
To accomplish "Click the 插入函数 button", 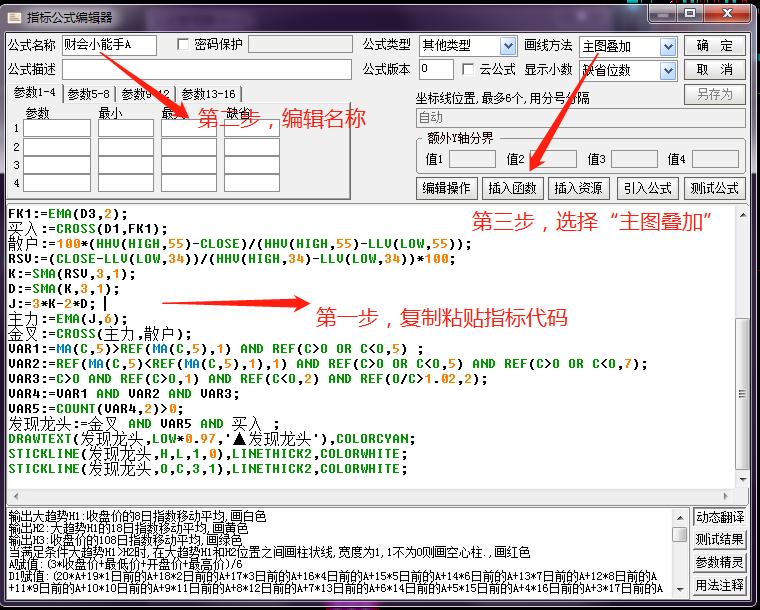I will (513, 188).
